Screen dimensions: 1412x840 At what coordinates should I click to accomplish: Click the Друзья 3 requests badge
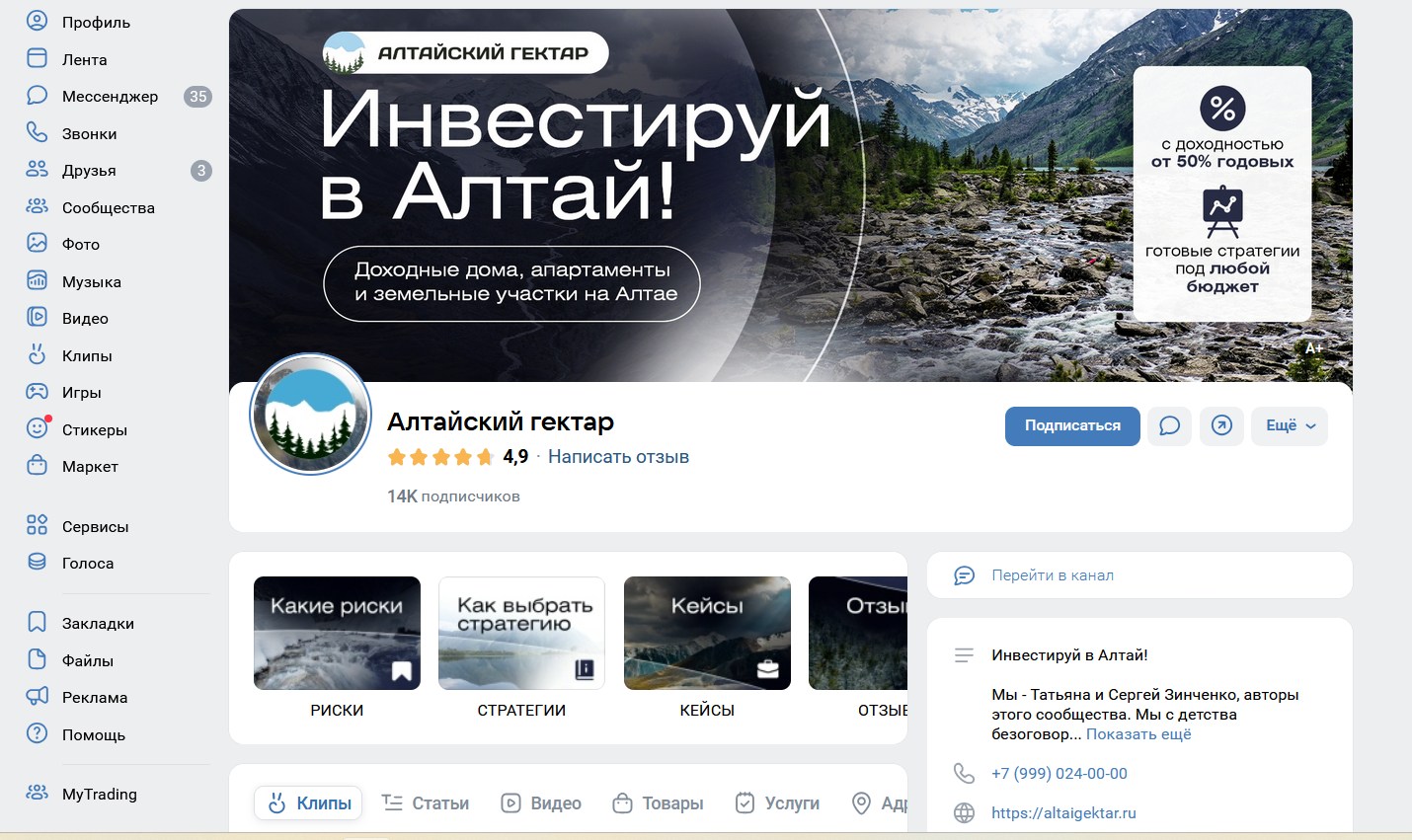201,171
